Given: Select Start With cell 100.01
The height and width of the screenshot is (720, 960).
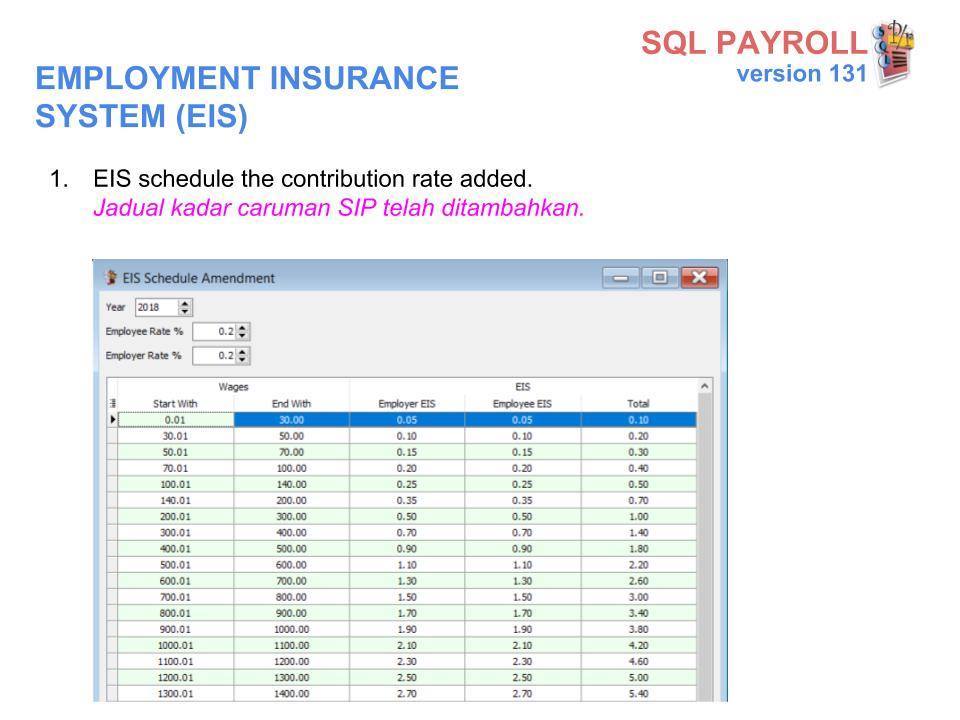Looking at the screenshot, I should (x=175, y=484).
